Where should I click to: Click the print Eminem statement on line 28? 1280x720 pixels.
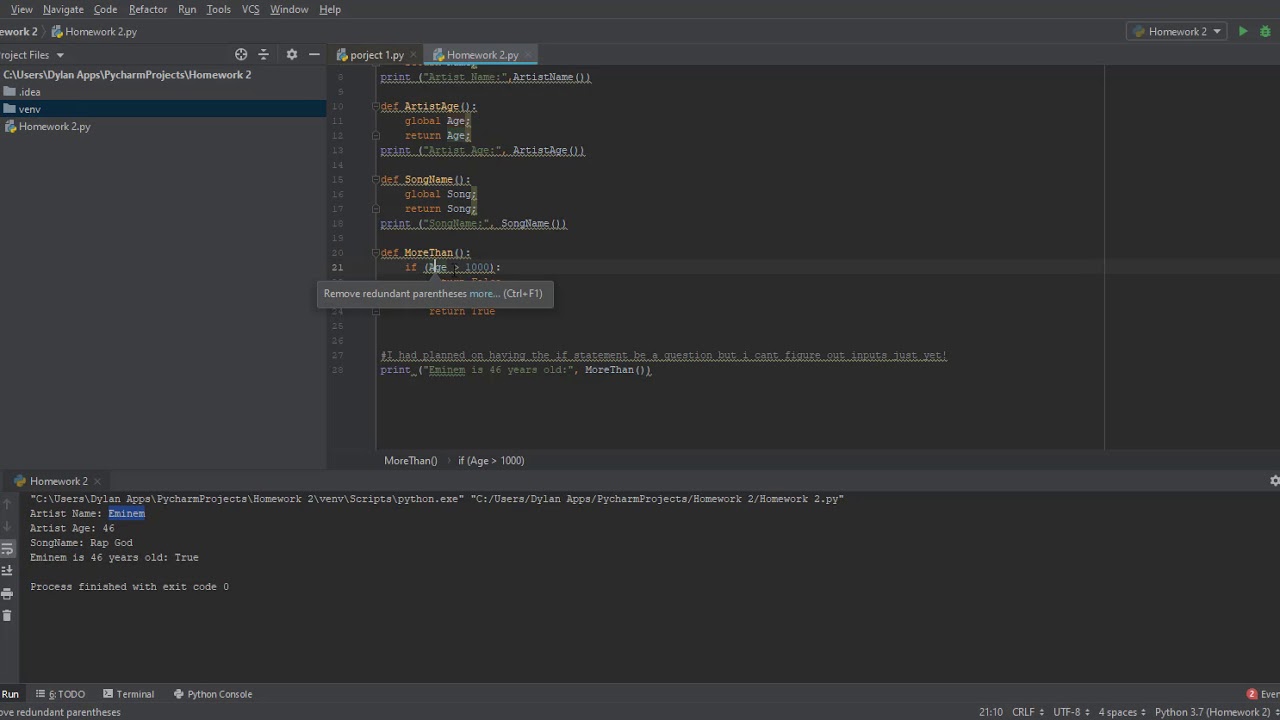pyautogui.click(x=515, y=370)
